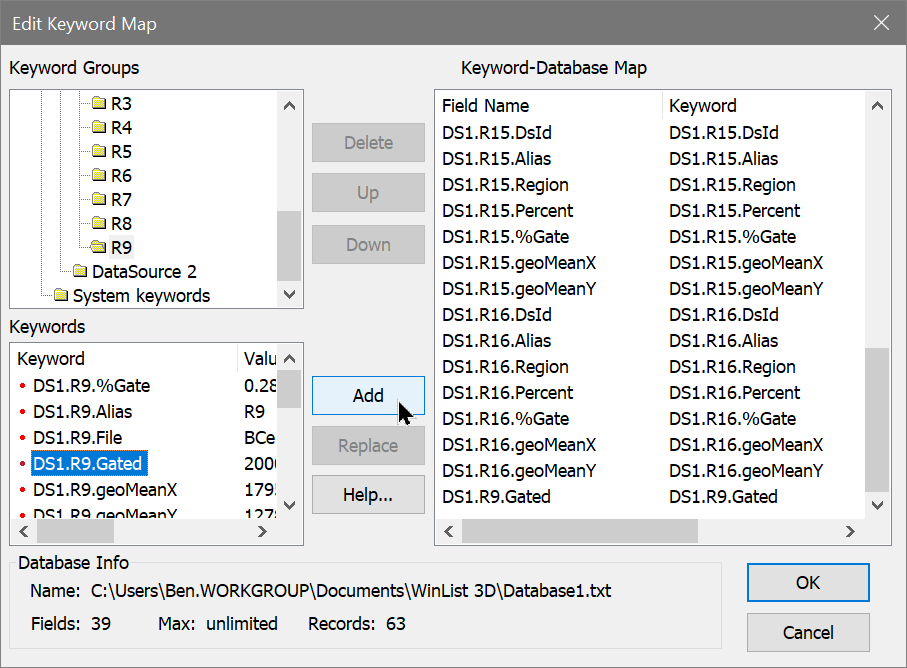This screenshot has width=907, height=668.
Task: Select DS1.R16.Percent row in map
Action: click(x=505, y=393)
